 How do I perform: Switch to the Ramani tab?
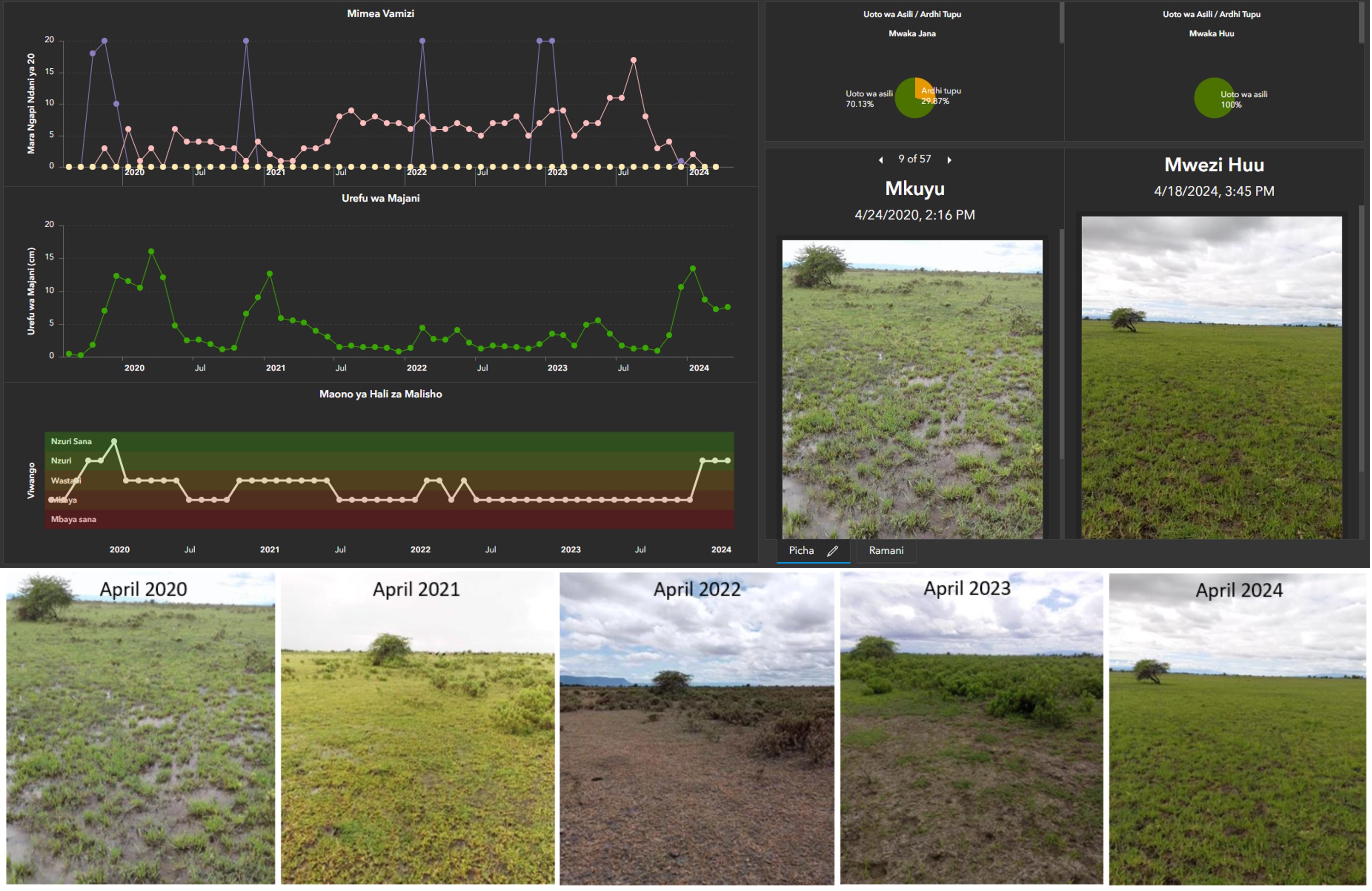[886, 551]
